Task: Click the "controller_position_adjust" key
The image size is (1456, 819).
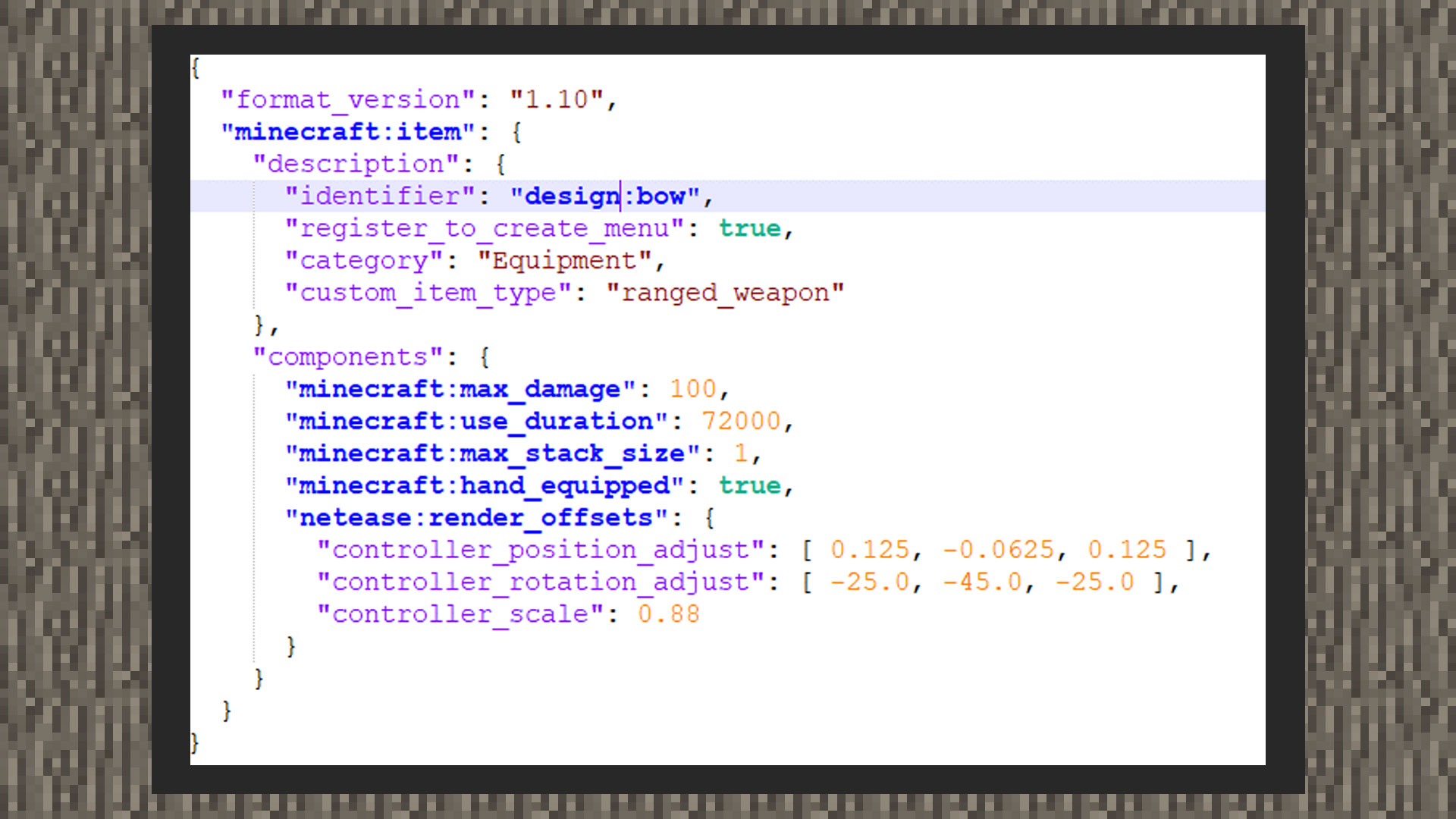Action: pos(540,550)
